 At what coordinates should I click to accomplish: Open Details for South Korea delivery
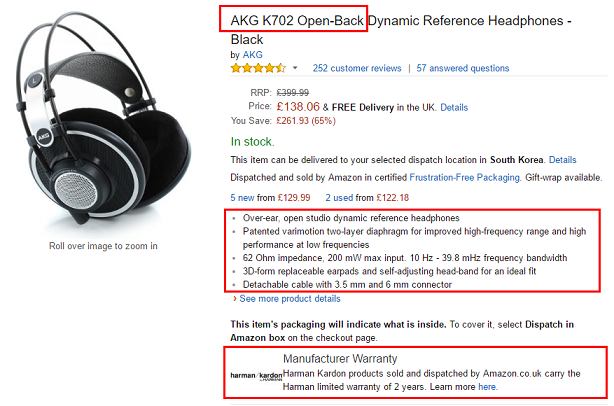point(562,160)
